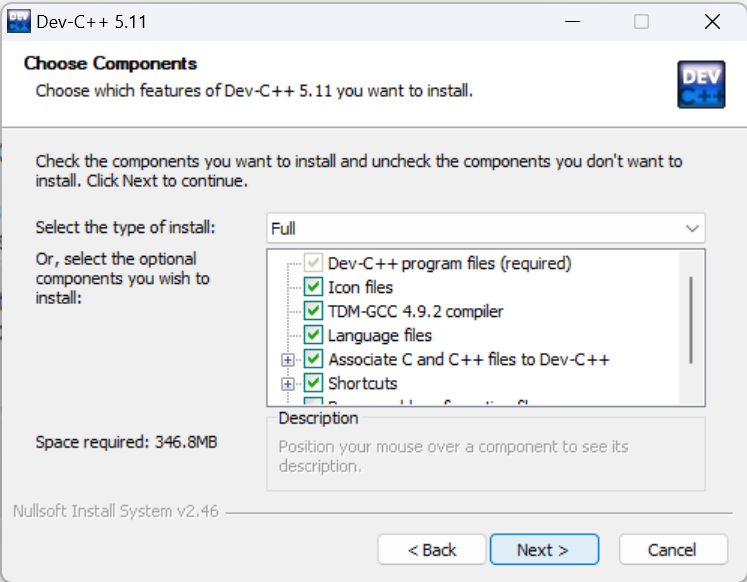Select the Icon files label
This screenshot has height=582, width=747.
click(x=360, y=287)
